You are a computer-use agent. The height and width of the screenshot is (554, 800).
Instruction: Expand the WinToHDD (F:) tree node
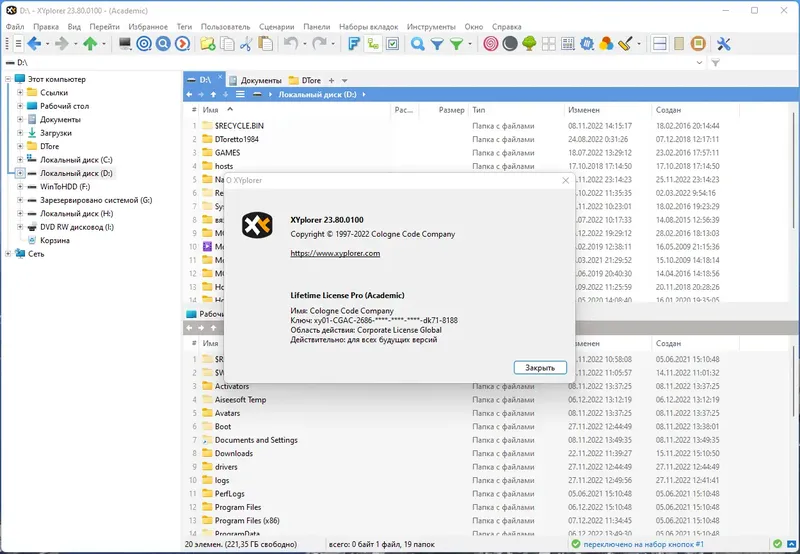[x=20, y=187]
